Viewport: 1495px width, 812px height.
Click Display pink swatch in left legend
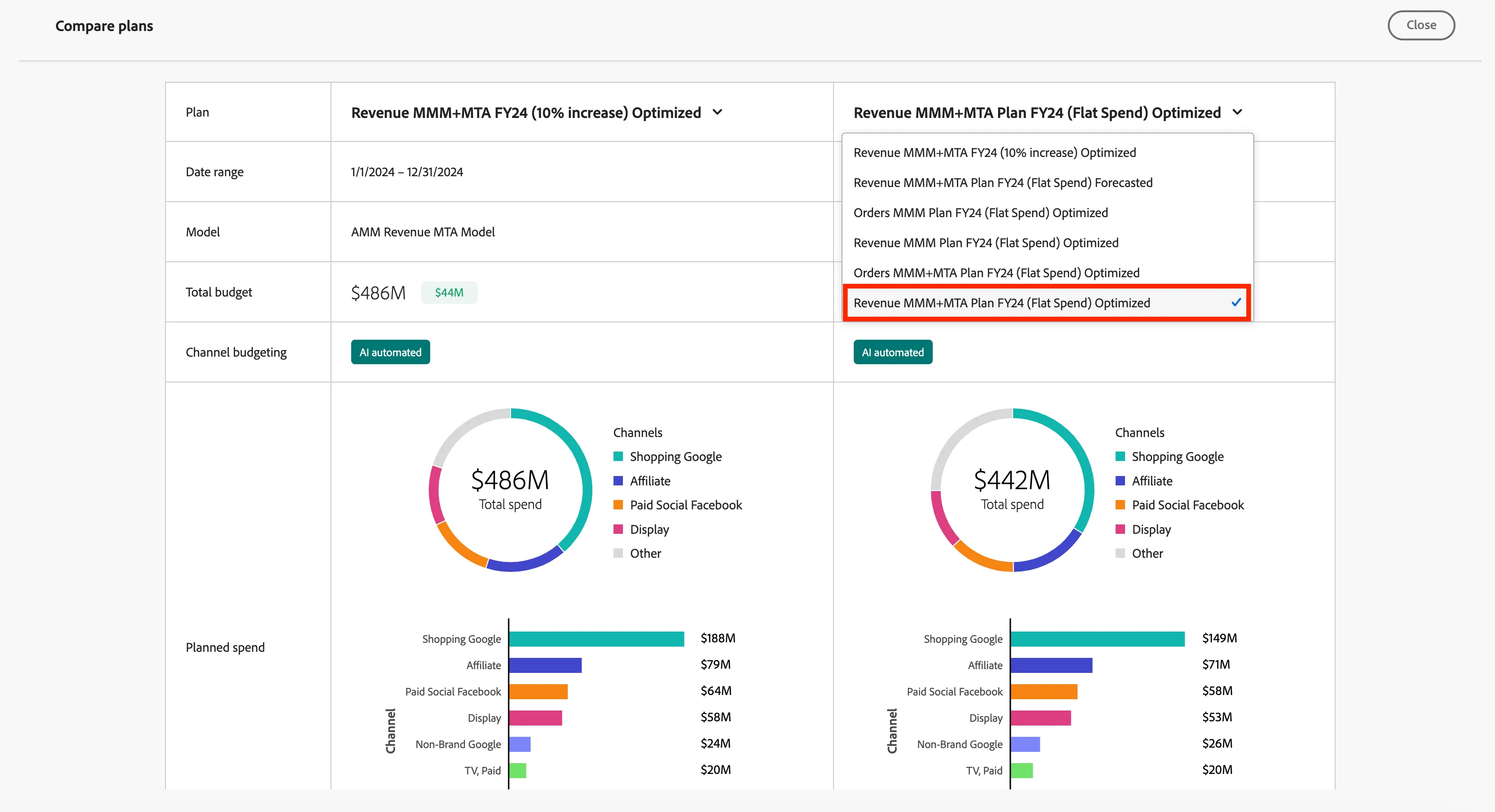click(618, 529)
